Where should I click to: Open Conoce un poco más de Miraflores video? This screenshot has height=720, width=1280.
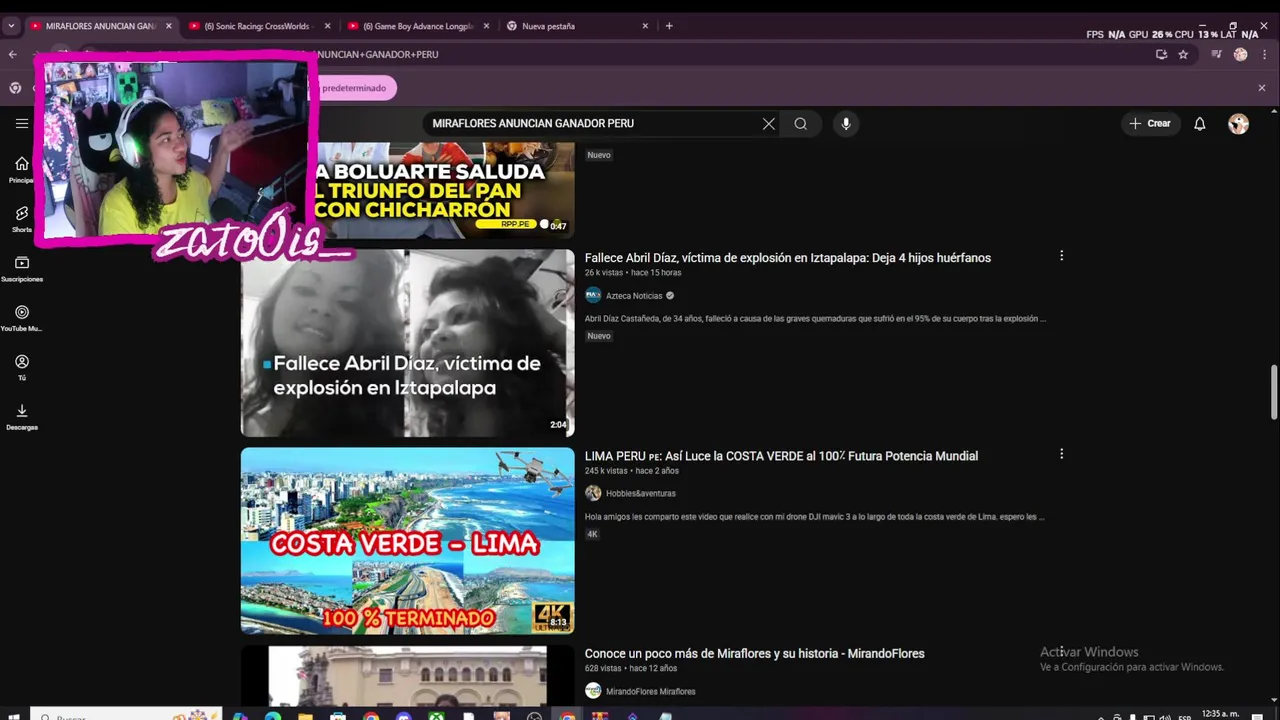click(754, 654)
